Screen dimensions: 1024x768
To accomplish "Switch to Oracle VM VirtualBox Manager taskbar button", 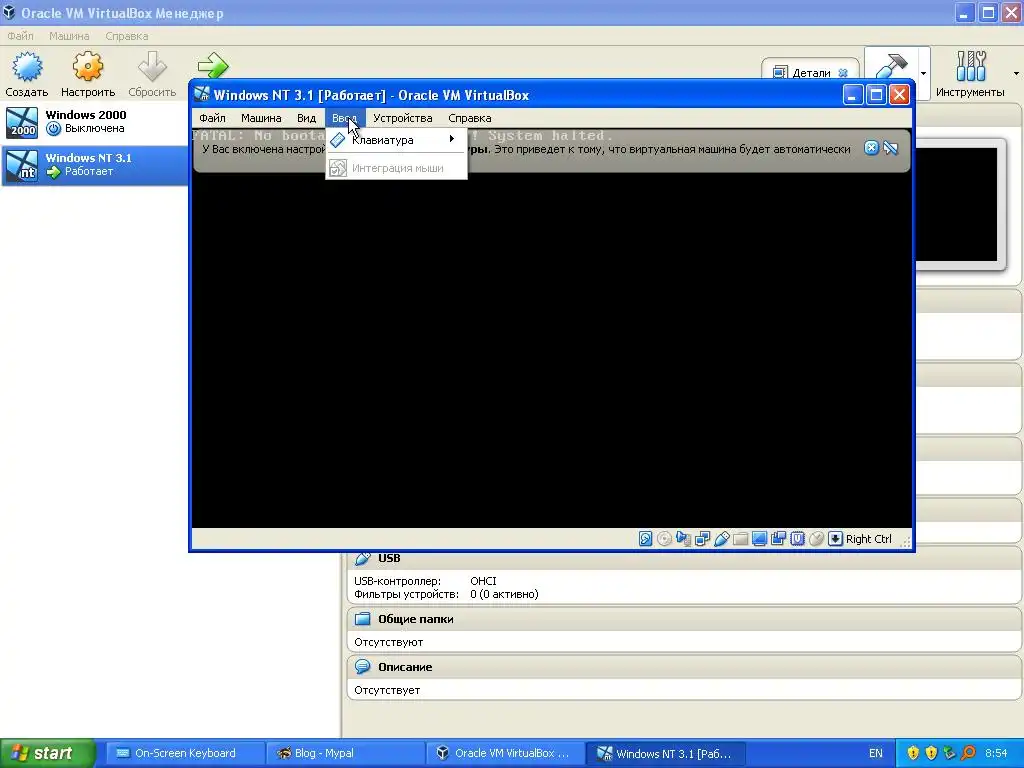I will 504,753.
